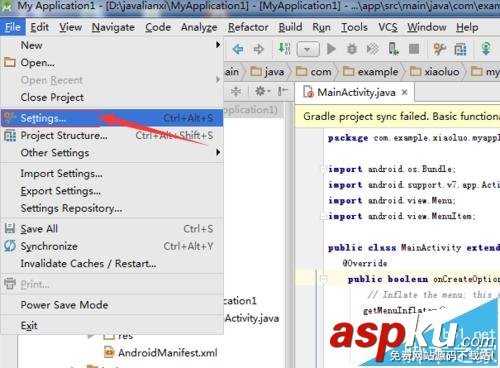500x368 pixels.
Task: Open the Run menu
Action: coord(321,27)
